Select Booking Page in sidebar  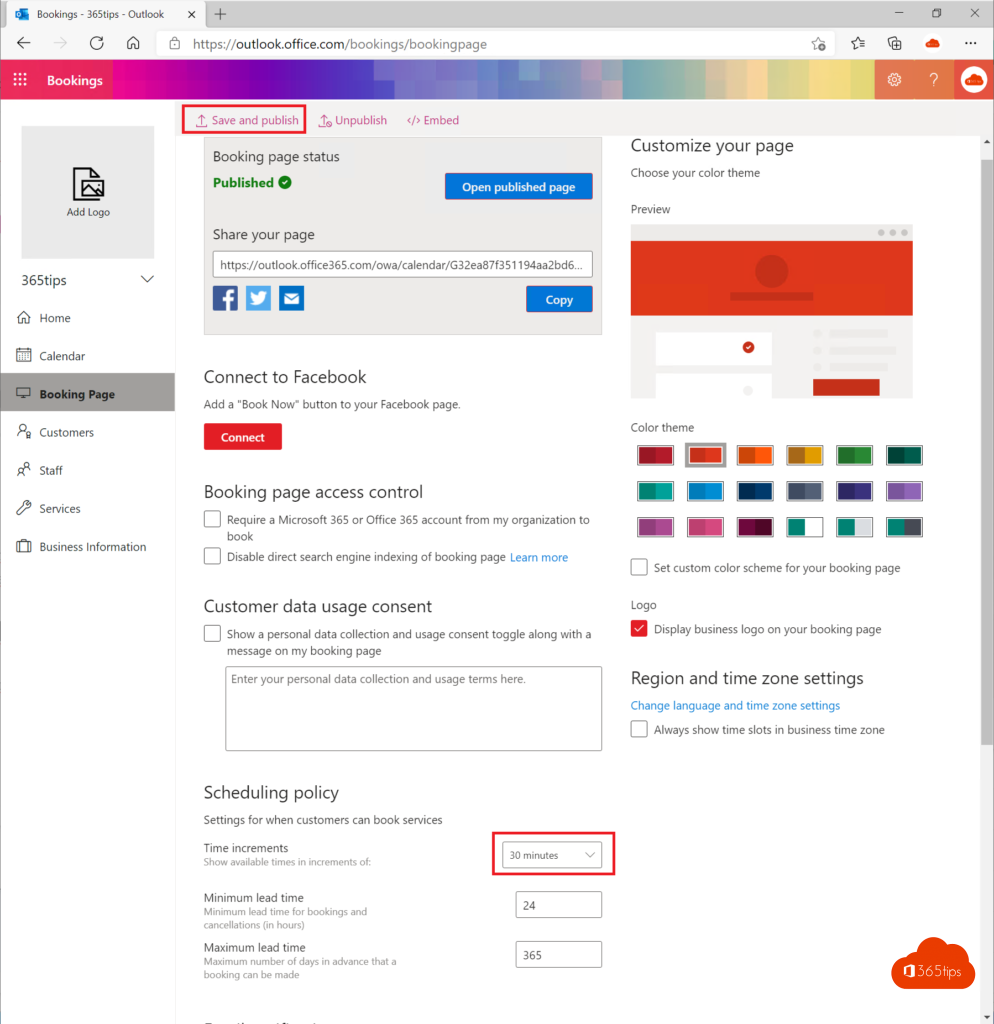(88, 394)
